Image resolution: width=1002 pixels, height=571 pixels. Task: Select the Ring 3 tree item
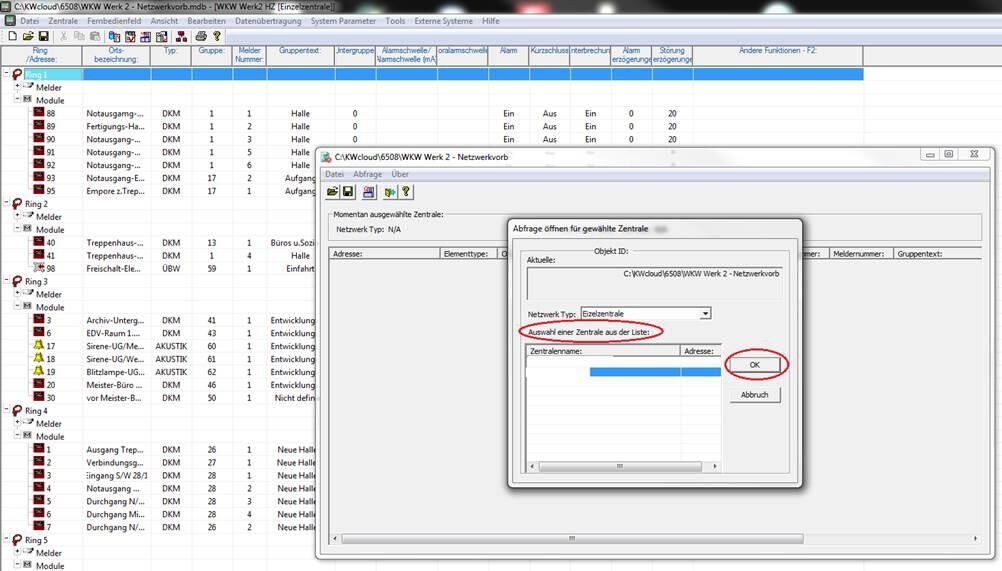36,281
